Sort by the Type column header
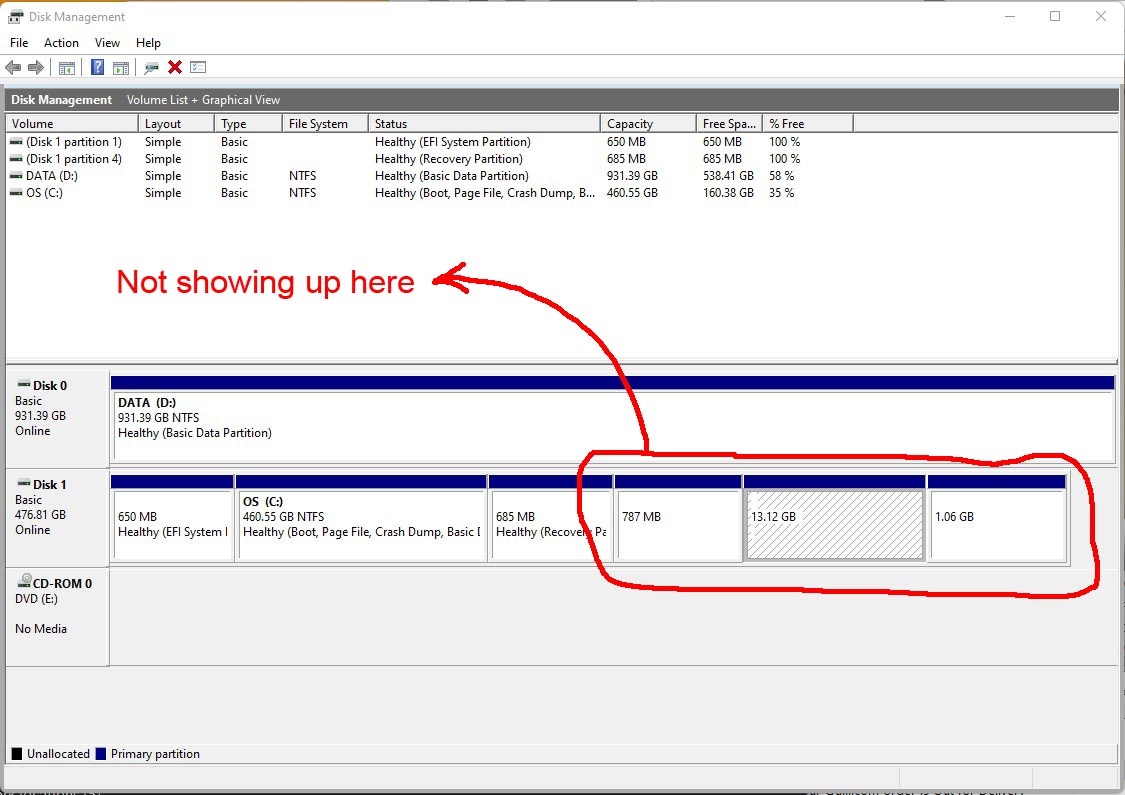 tap(248, 123)
